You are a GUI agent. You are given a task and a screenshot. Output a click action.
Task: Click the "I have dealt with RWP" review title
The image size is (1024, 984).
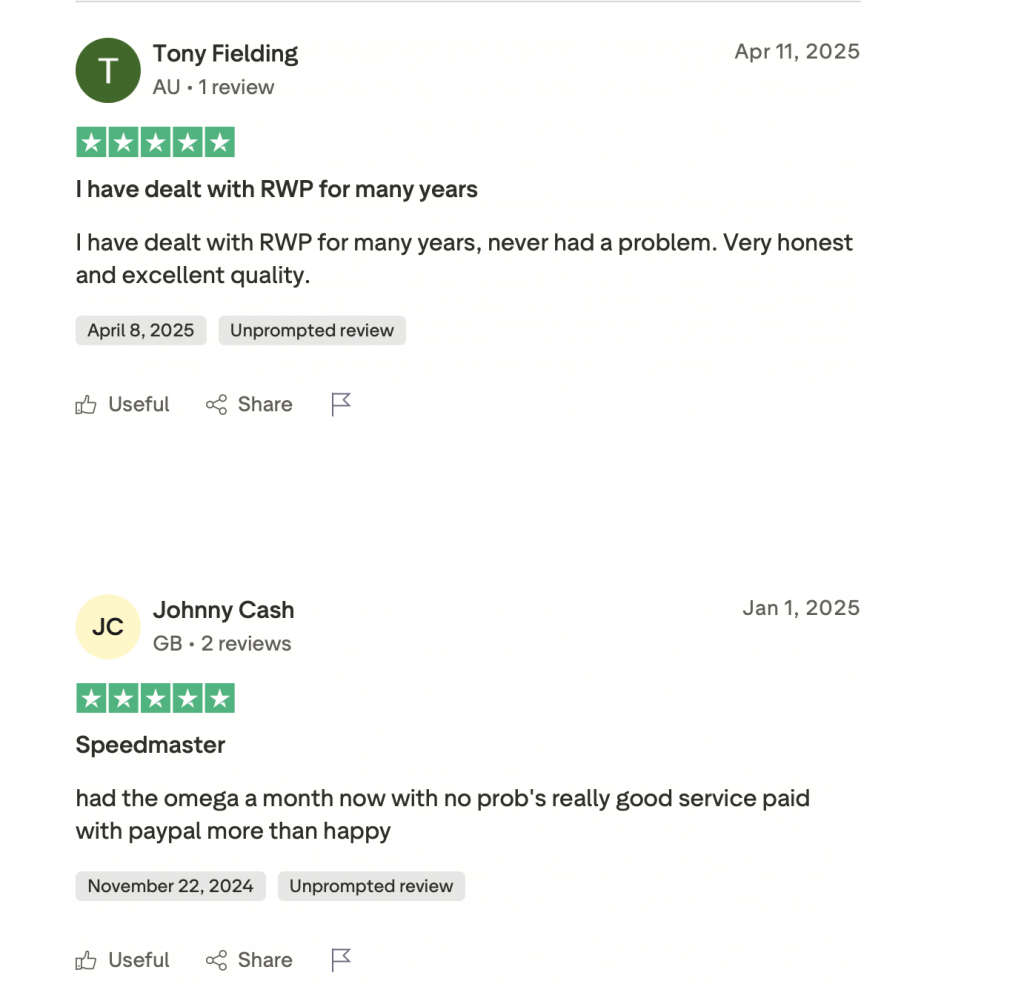276,189
